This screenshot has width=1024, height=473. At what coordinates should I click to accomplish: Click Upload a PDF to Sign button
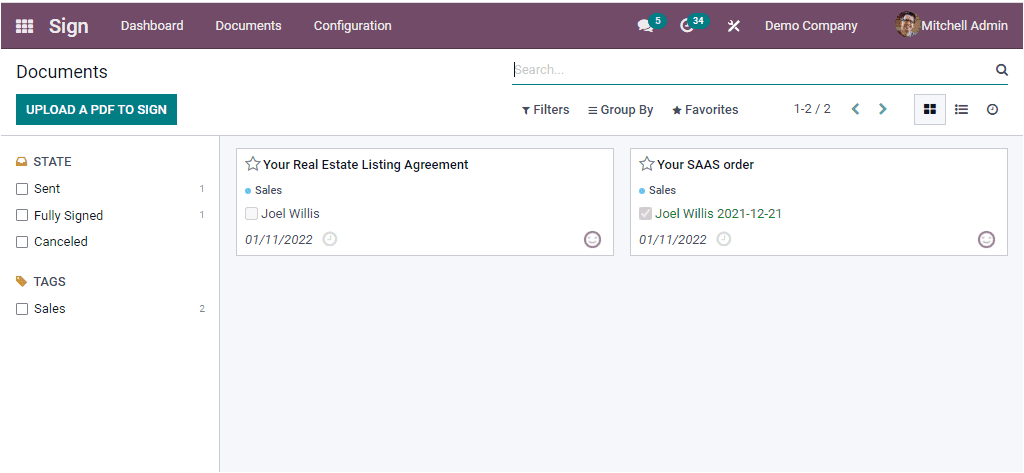coord(96,110)
